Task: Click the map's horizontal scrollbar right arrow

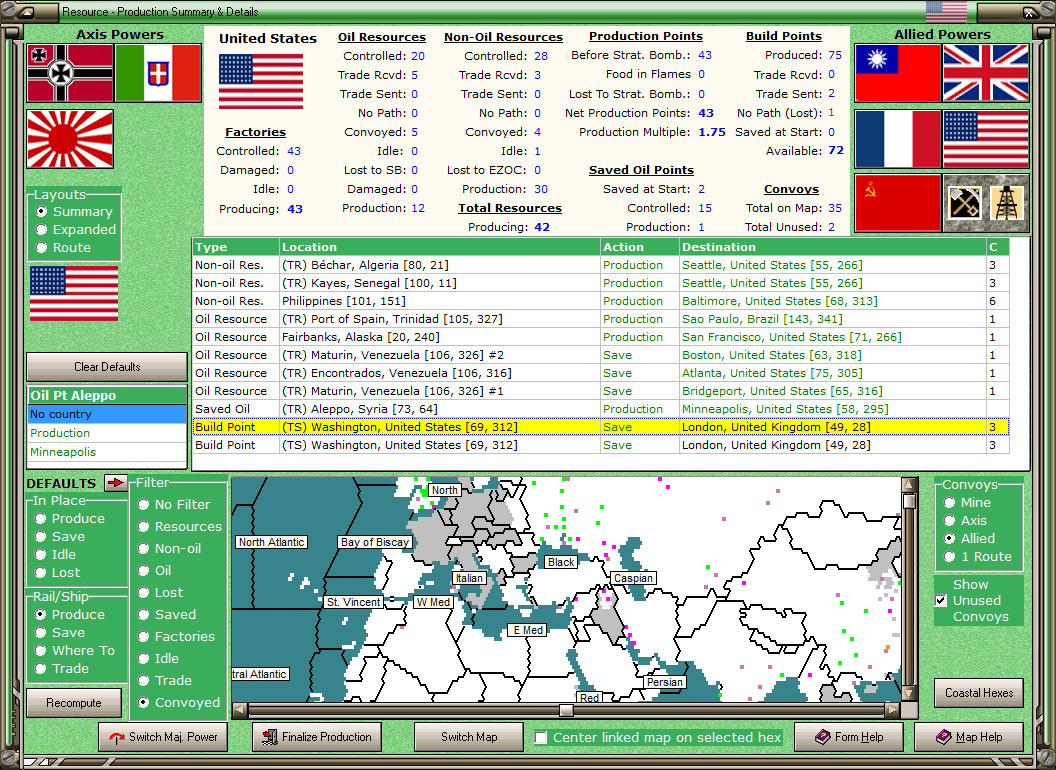Action: 892,709
